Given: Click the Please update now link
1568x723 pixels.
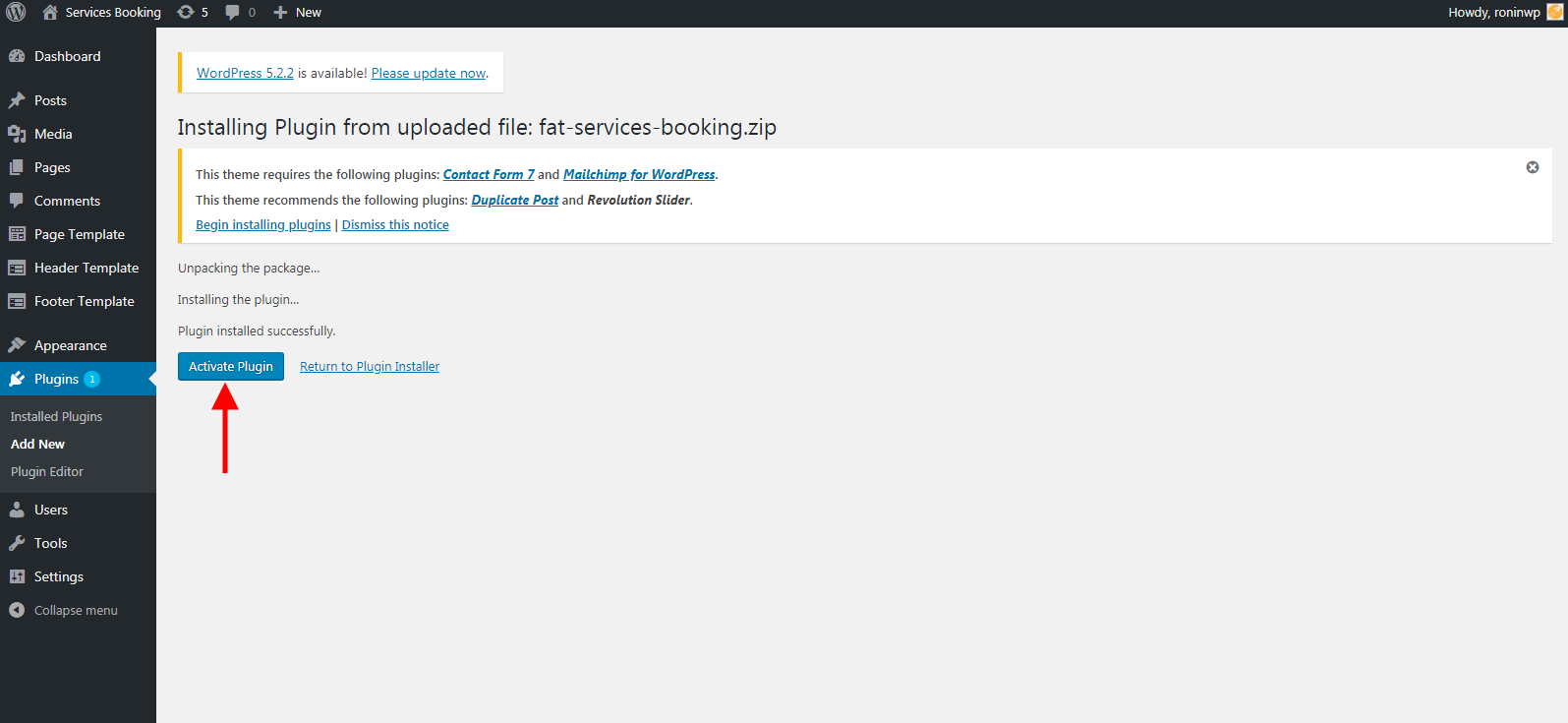Looking at the screenshot, I should 429,73.
